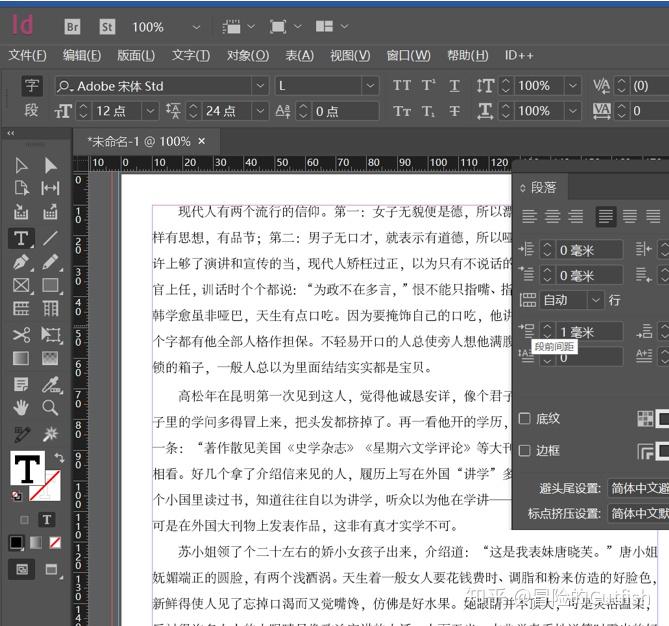
Task: Select the Pen tool
Action: tap(21, 262)
